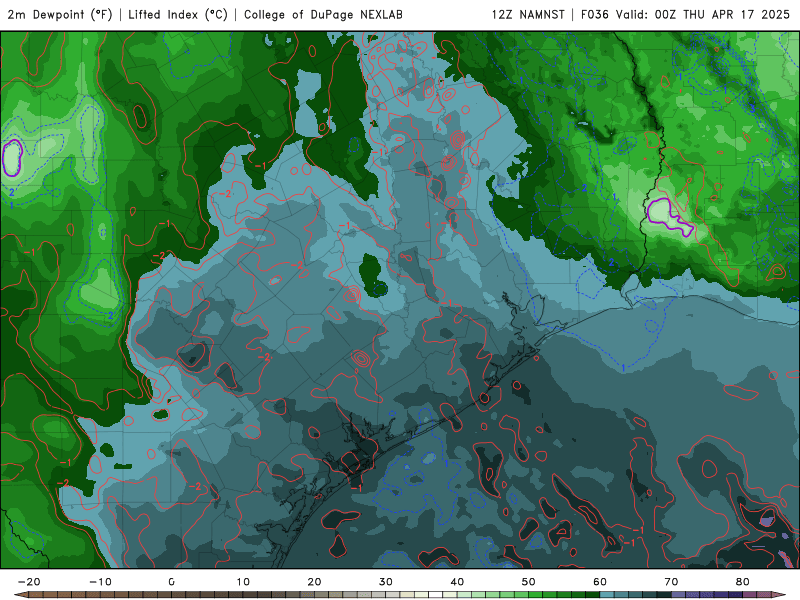800x600 pixels.
Task: Click the "40" color scale label
Action: coord(457,582)
